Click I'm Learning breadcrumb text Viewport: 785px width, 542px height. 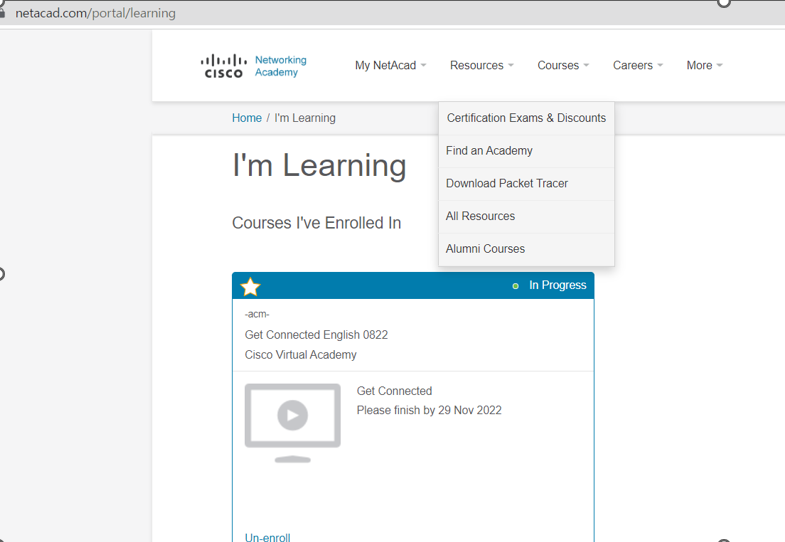point(305,118)
